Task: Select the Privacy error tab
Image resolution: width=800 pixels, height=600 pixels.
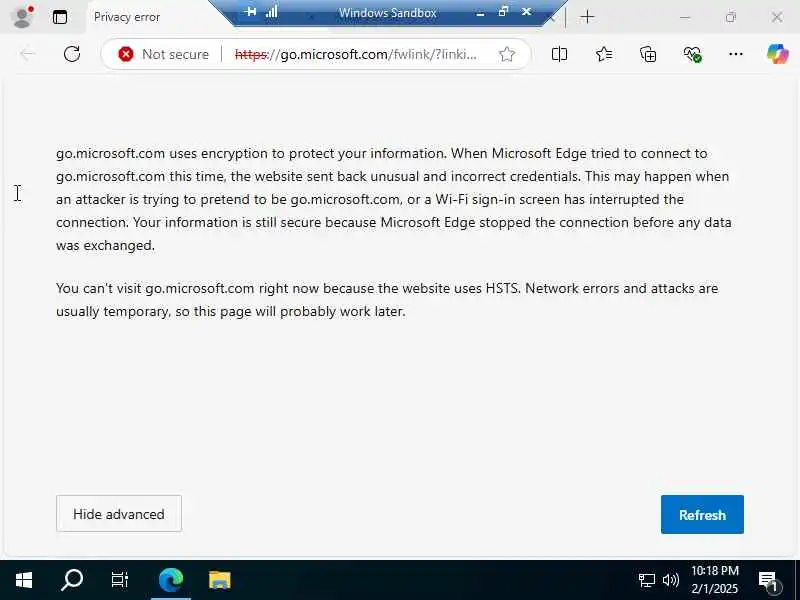Action: click(127, 17)
